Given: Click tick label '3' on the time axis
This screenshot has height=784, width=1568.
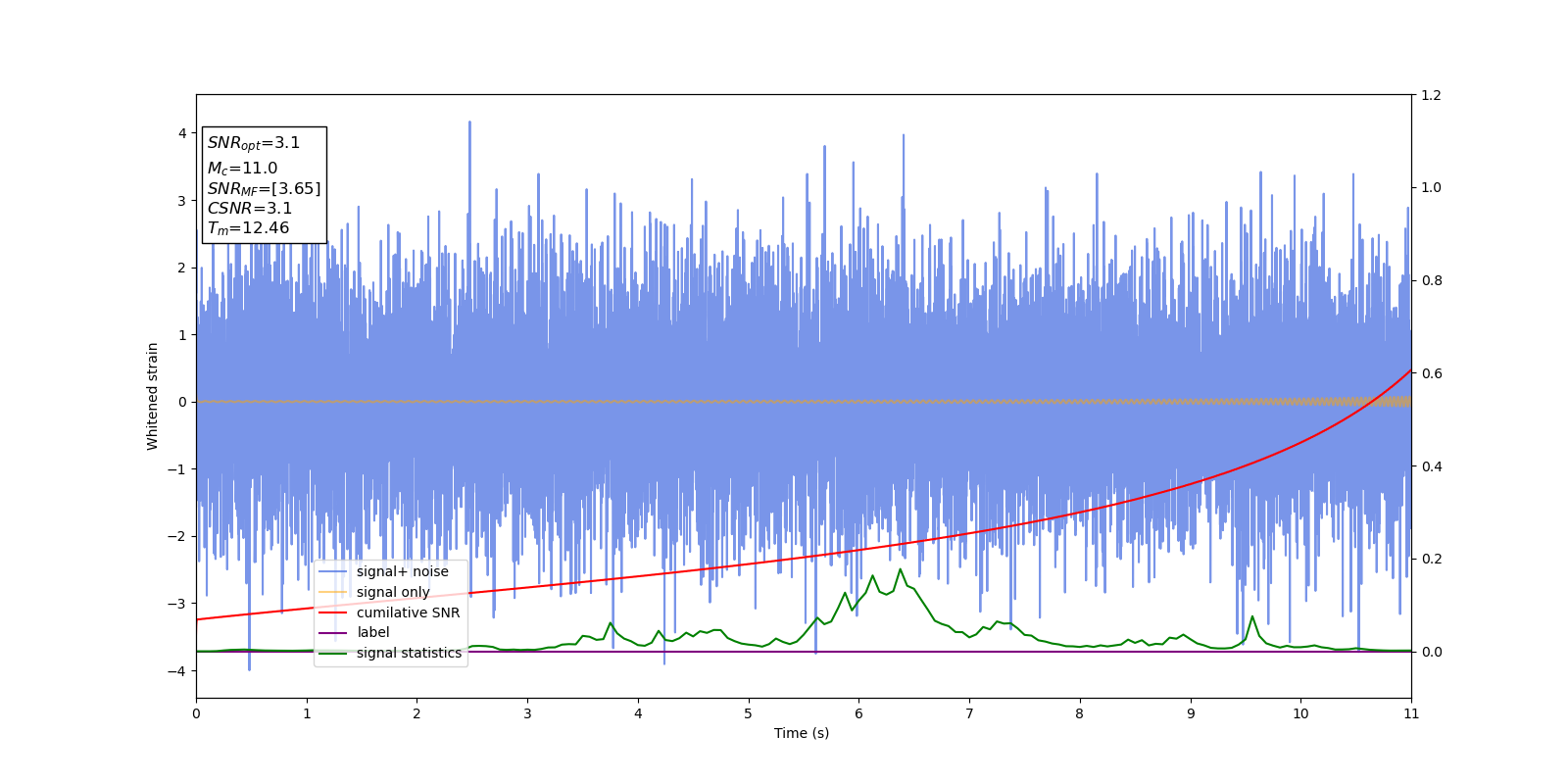Looking at the screenshot, I should point(527,713).
